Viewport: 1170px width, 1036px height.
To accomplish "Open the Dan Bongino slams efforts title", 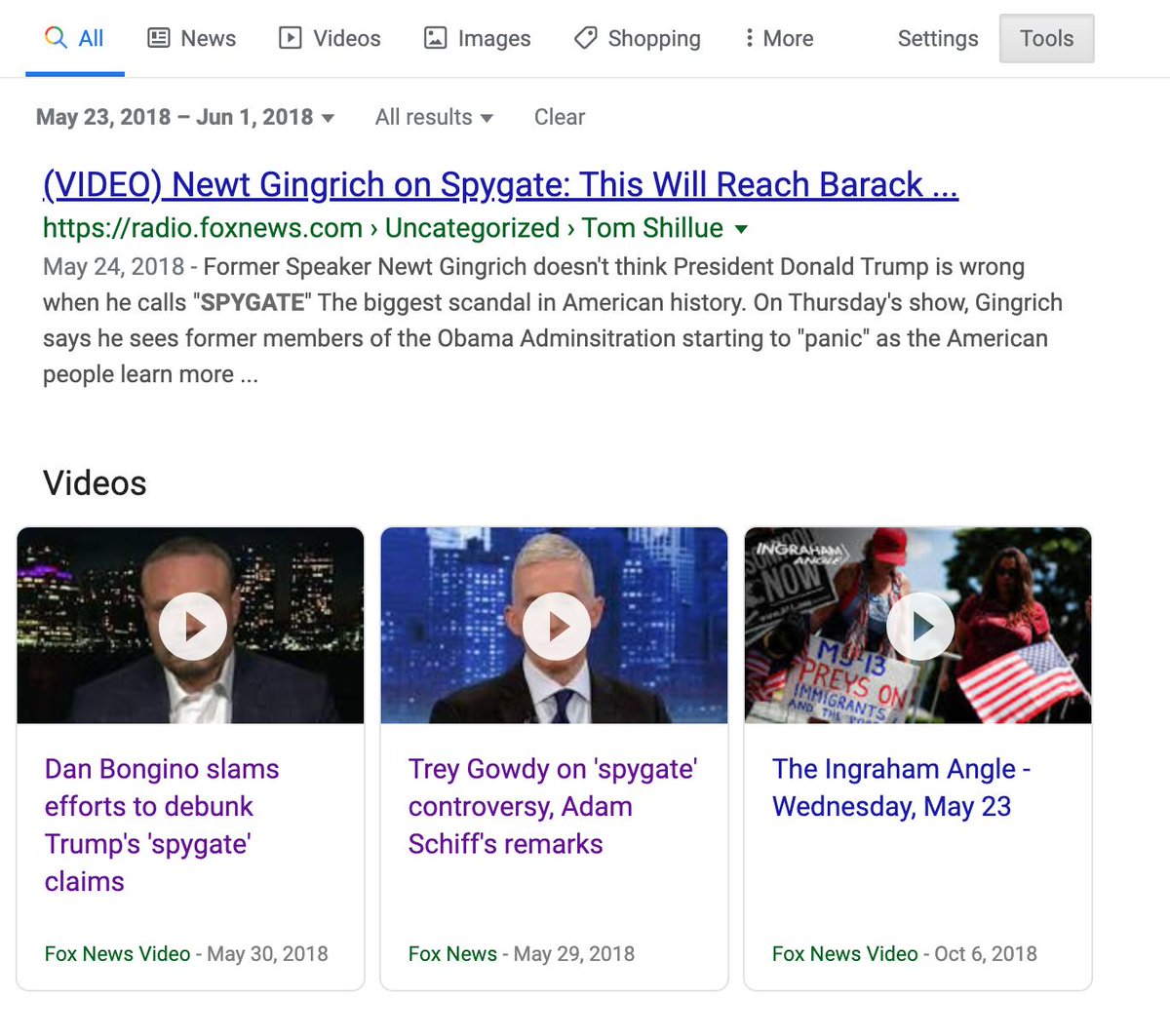I will pos(162,825).
